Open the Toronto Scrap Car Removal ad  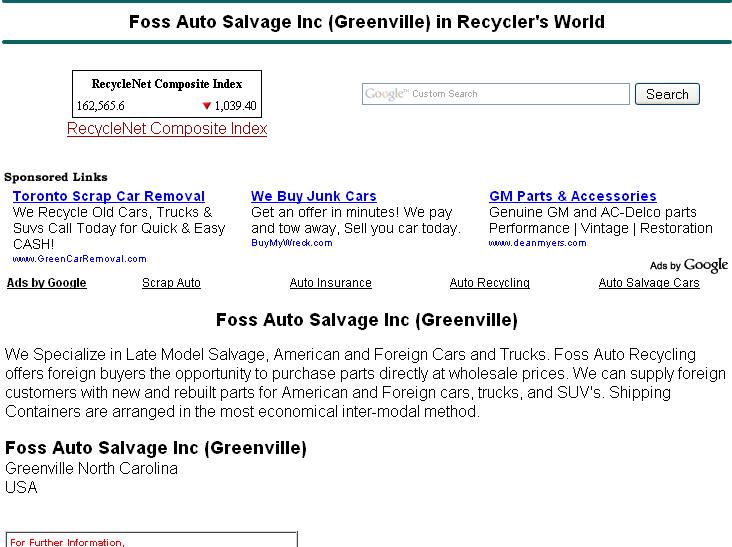109,196
